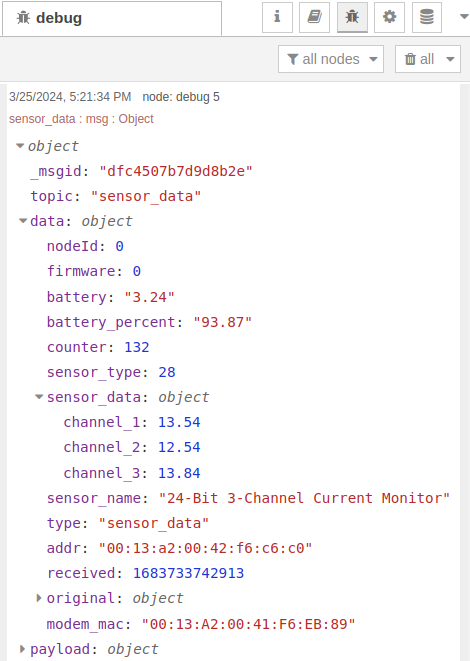Click the trash can clear icon

[410, 59]
